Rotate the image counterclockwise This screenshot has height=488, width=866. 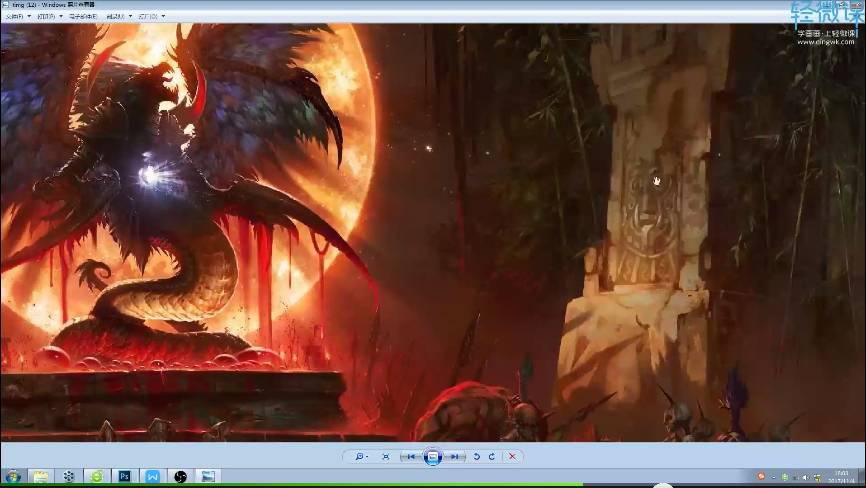pos(477,457)
